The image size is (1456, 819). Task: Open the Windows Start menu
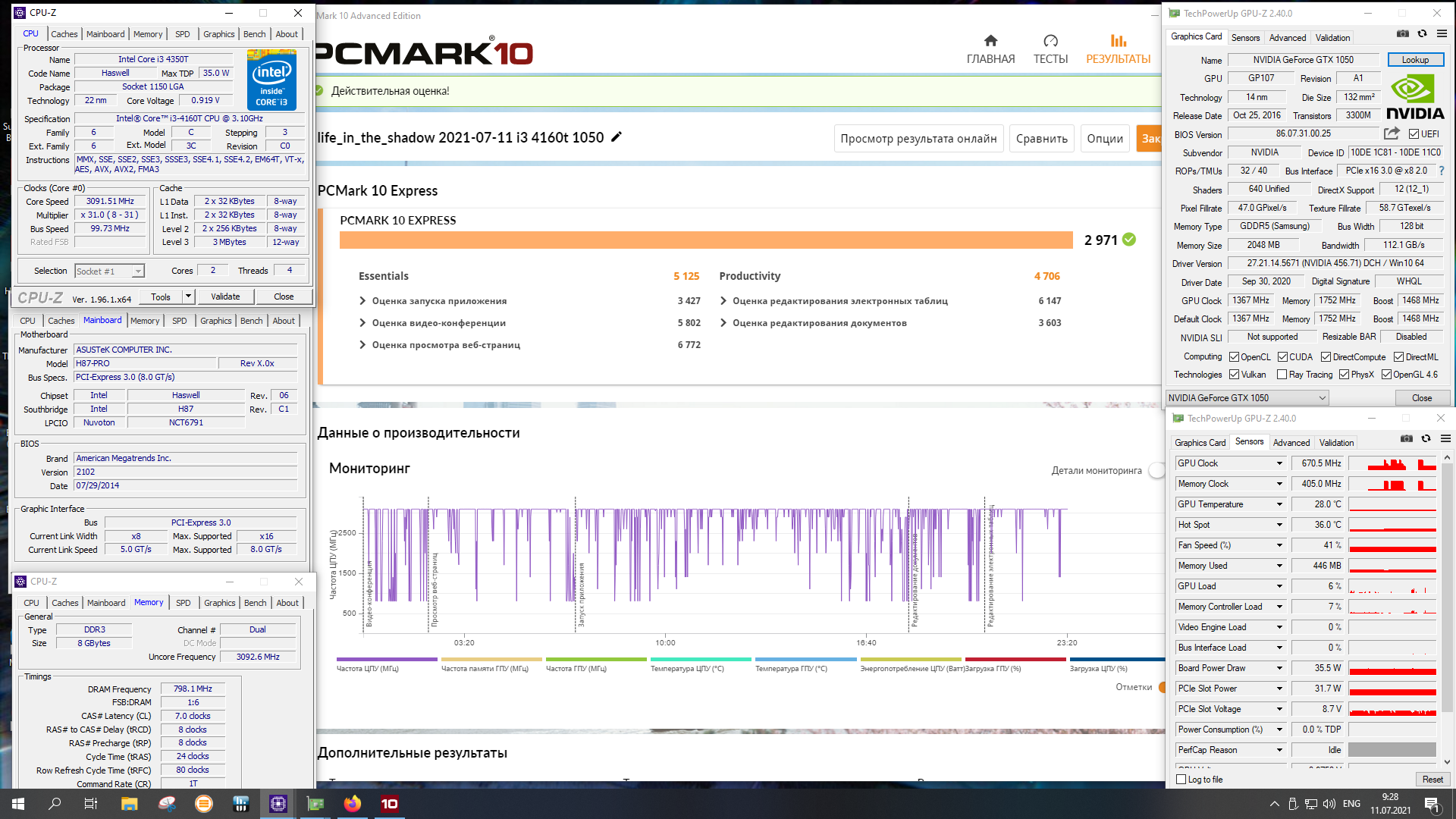tap(18, 804)
